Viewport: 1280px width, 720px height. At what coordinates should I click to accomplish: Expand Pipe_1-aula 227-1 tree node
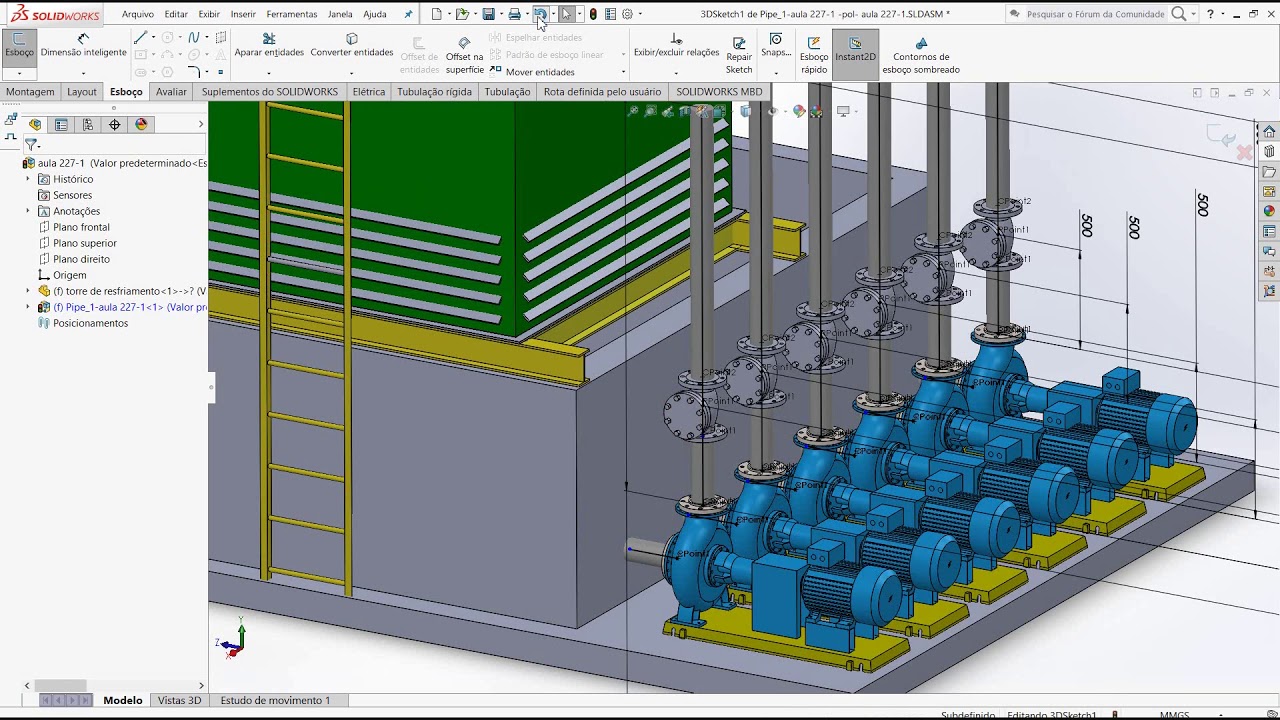28,307
